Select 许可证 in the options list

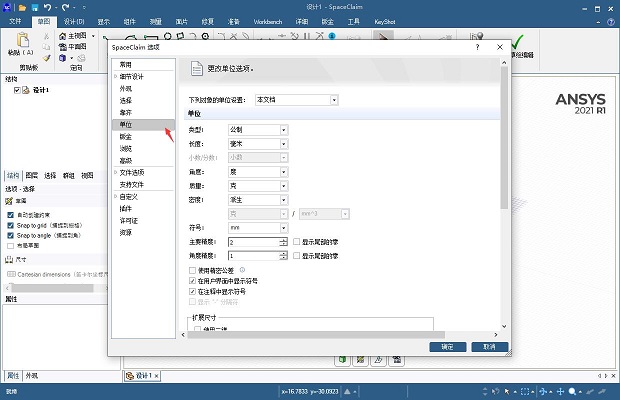[x=143, y=221]
